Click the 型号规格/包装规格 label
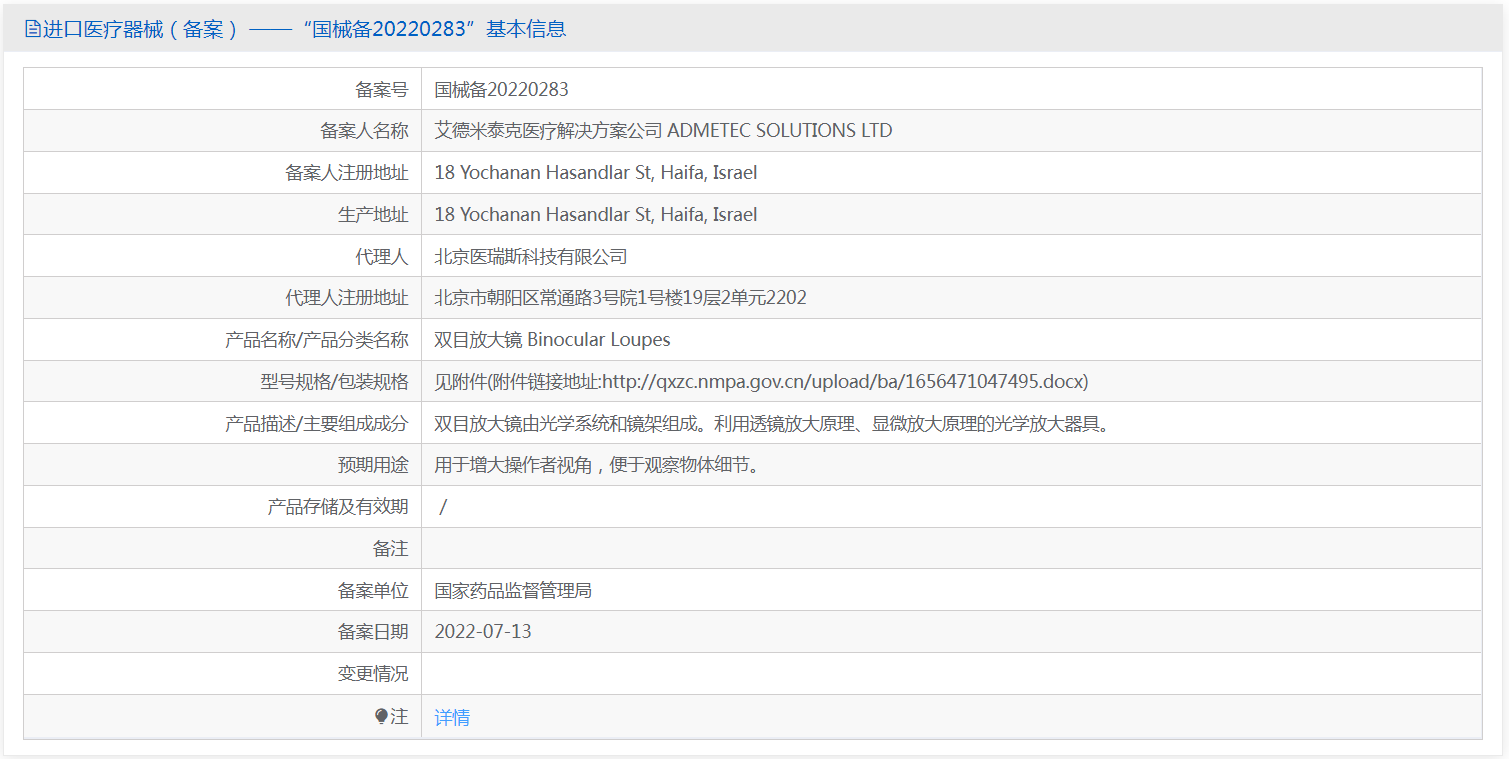 tap(334, 382)
